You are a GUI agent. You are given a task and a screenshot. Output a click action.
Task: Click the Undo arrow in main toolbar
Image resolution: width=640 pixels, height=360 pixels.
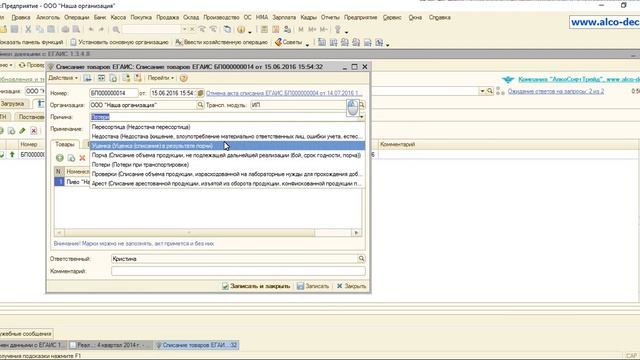click(x=91, y=29)
